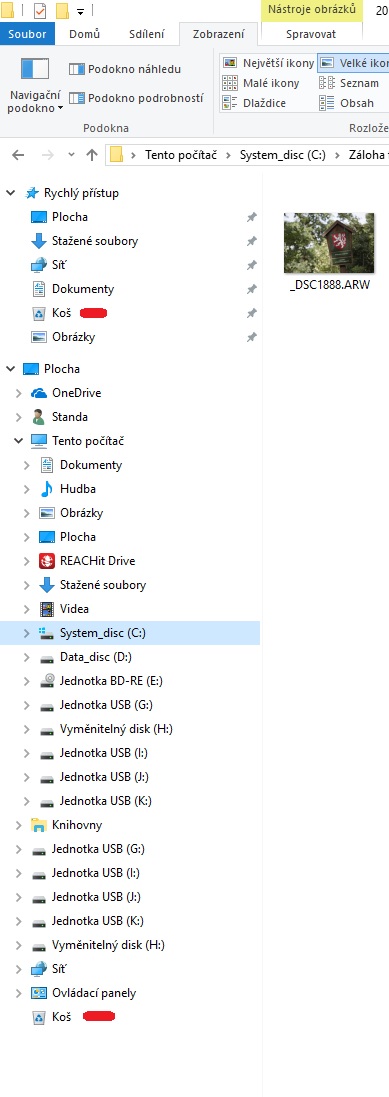Click the OneDrive cloud icon

[39, 393]
